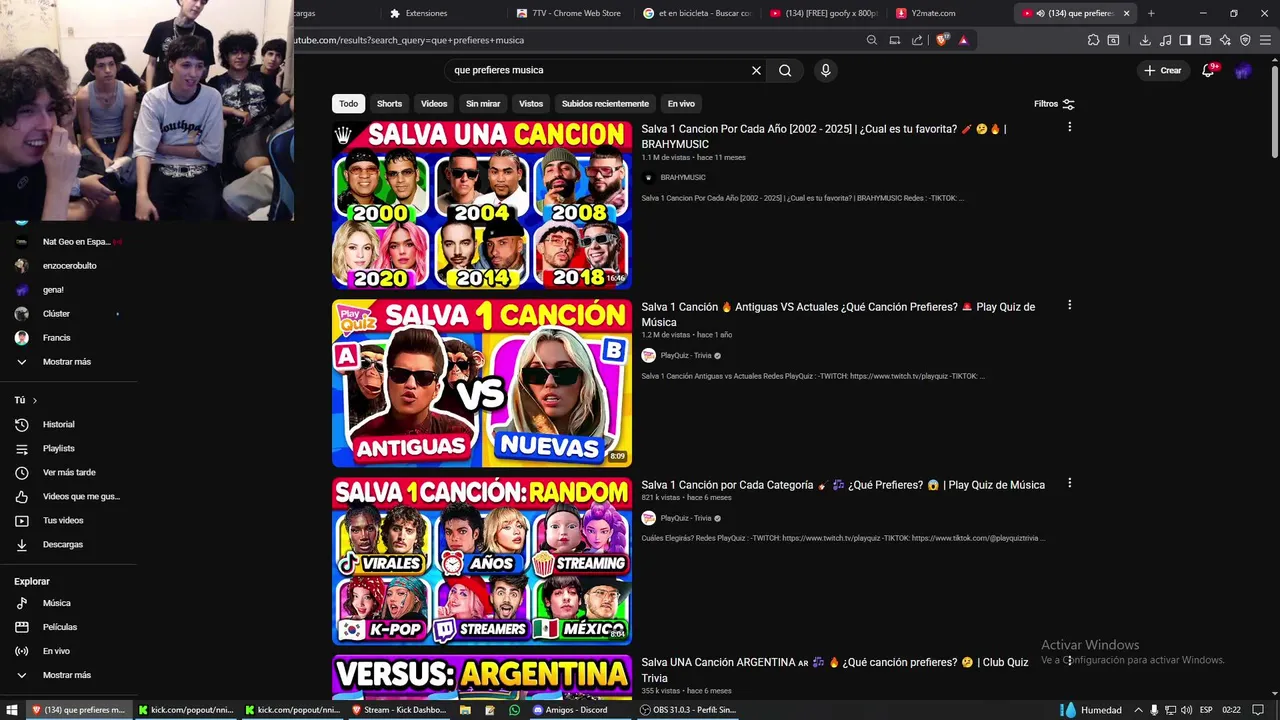Click the browser address bar URL
Viewport: 1280px width, 720px height.
pyautogui.click(x=408, y=40)
